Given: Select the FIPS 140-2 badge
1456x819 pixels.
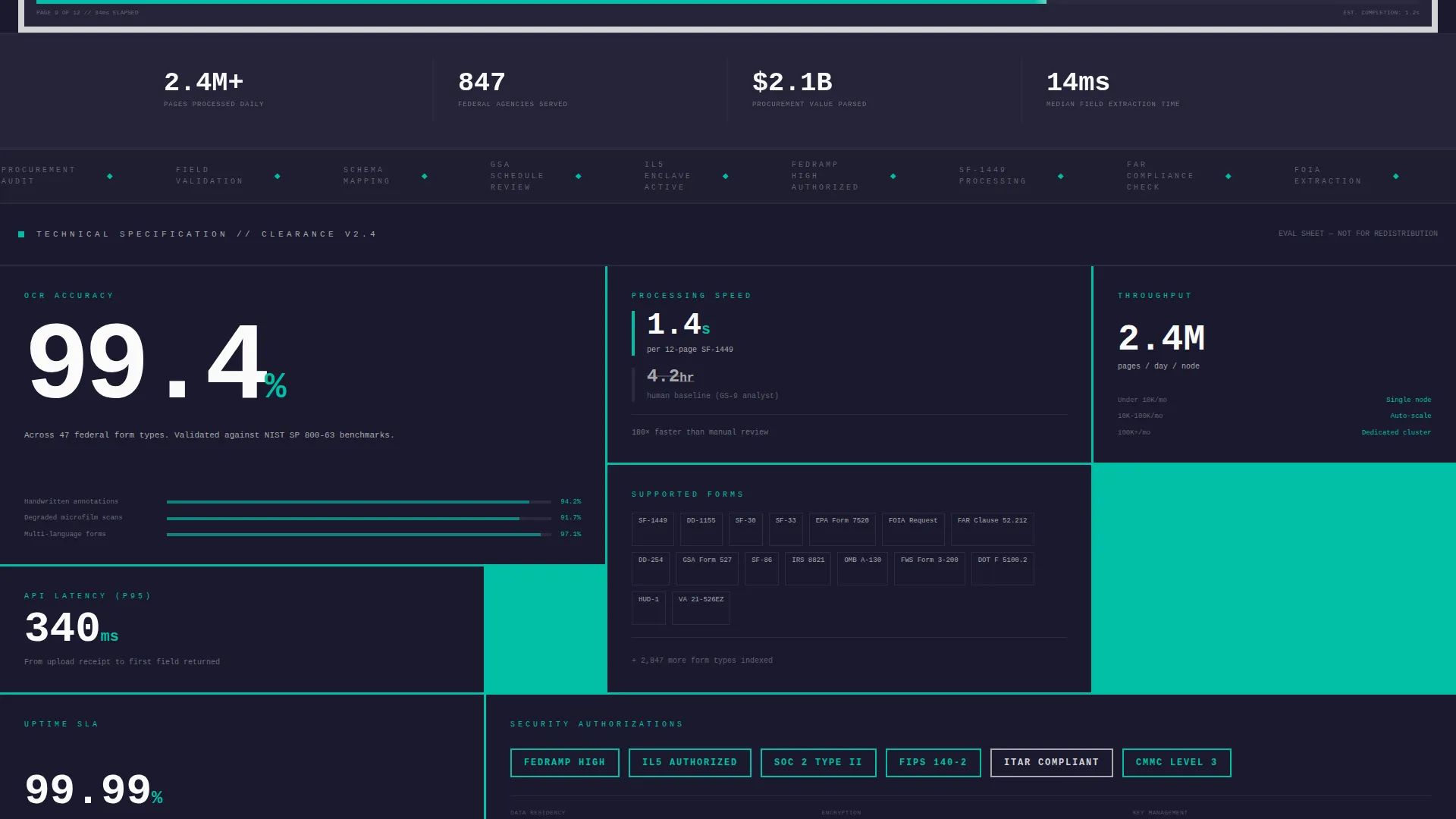Looking at the screenshot, I should click(933, 762).
